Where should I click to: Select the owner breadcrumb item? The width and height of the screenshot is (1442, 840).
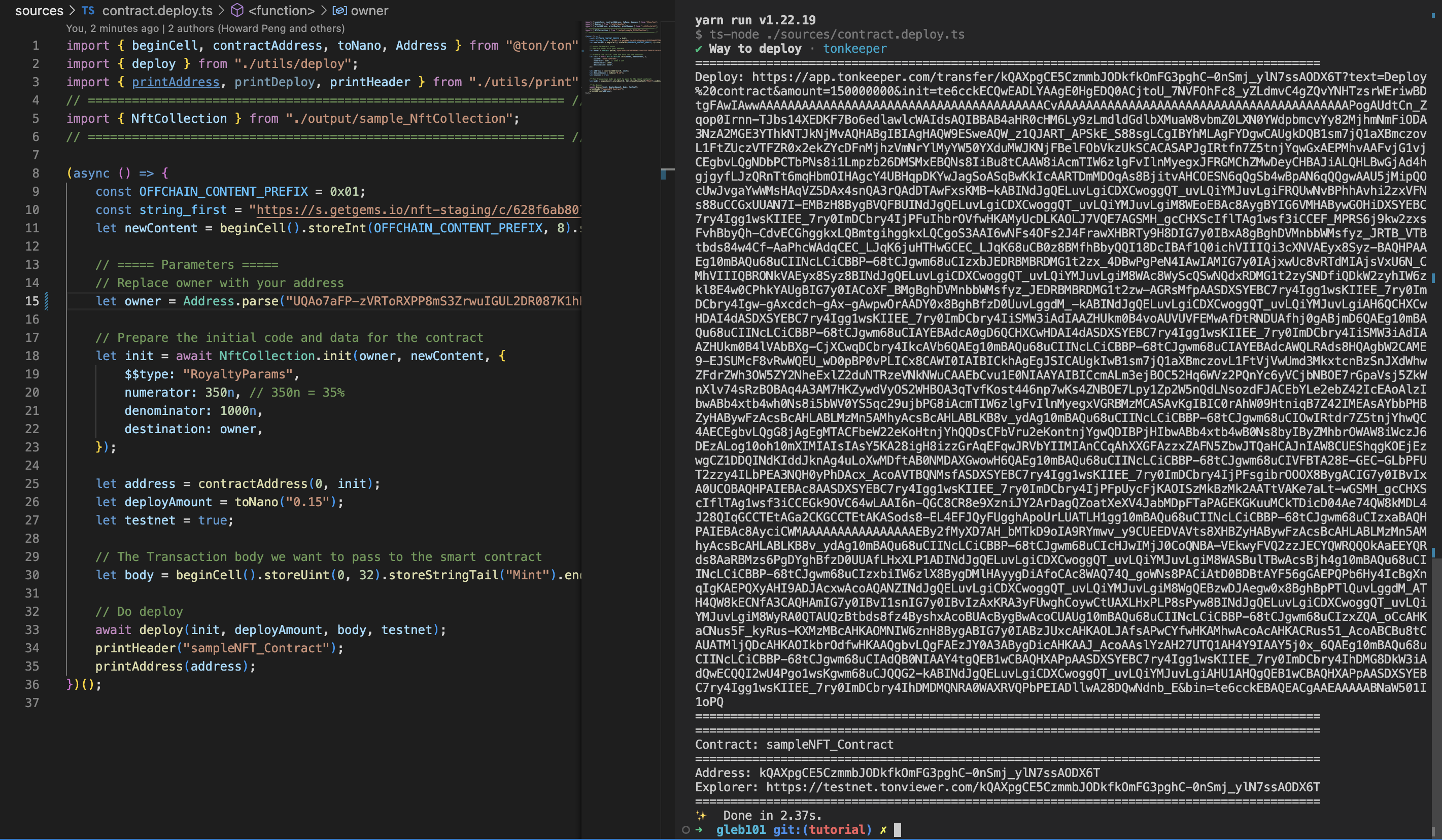click(x=369, y=10)
